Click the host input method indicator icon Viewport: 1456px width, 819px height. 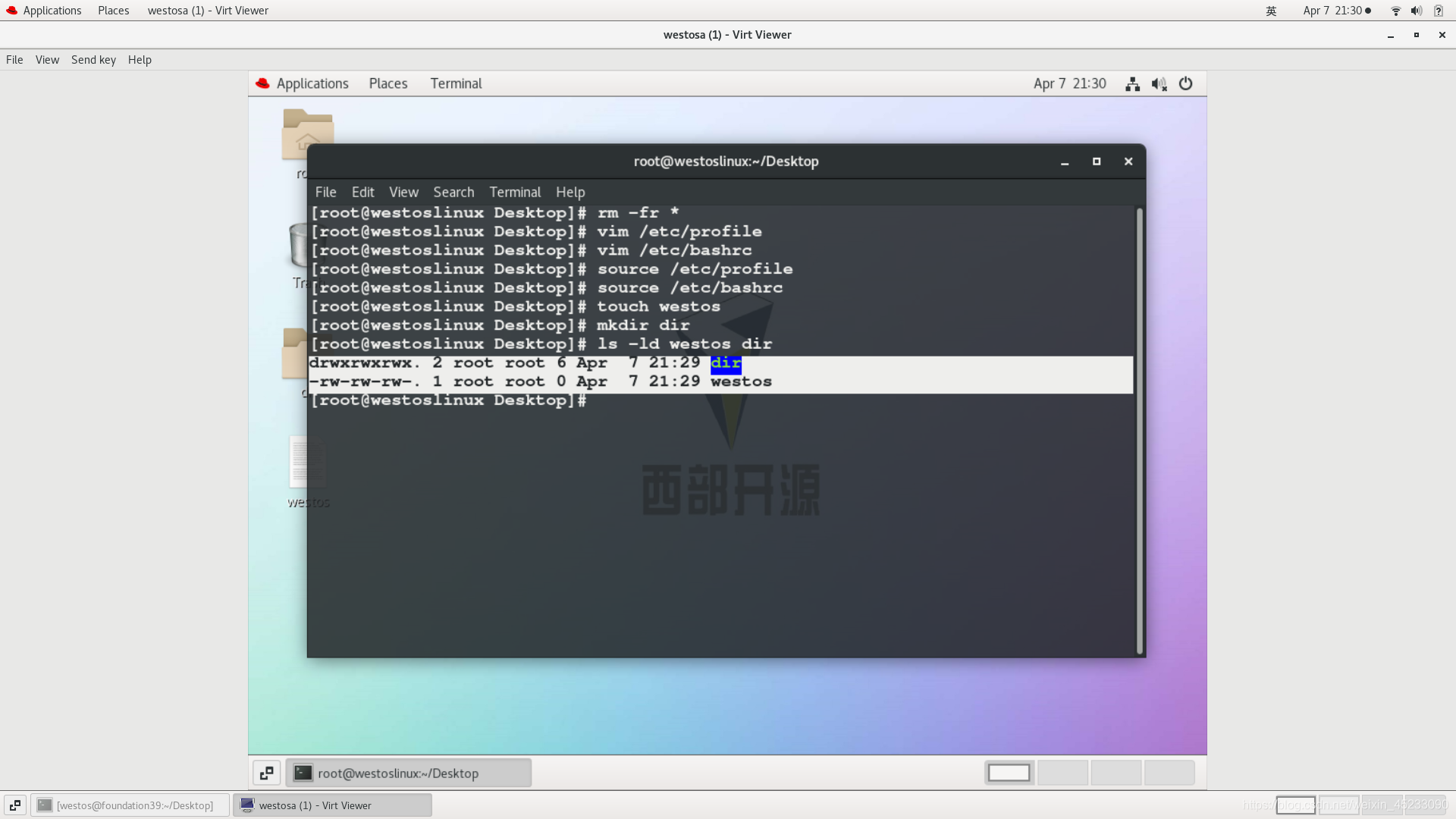[1271, 11]
